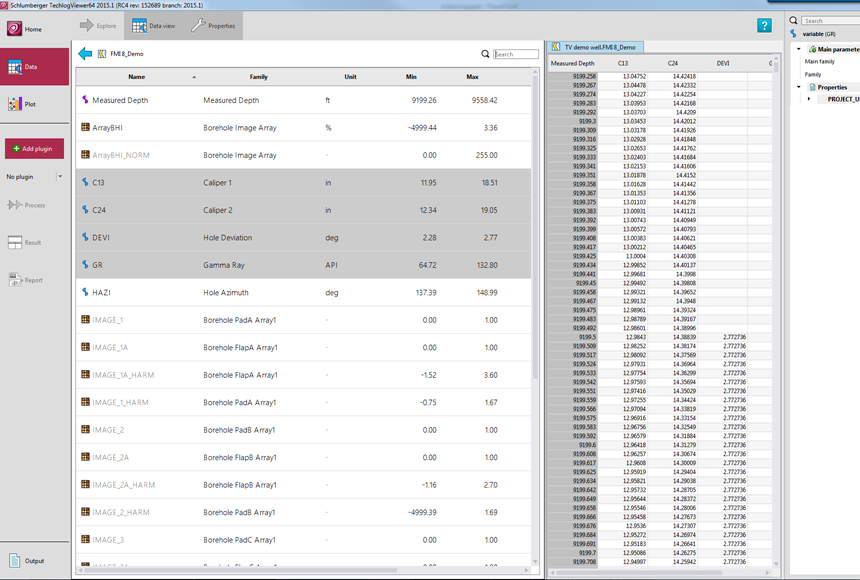Collapse the Properties tree section
This screenshot has height=580, width=860.
pyautogui.click(x=799, y=87)
